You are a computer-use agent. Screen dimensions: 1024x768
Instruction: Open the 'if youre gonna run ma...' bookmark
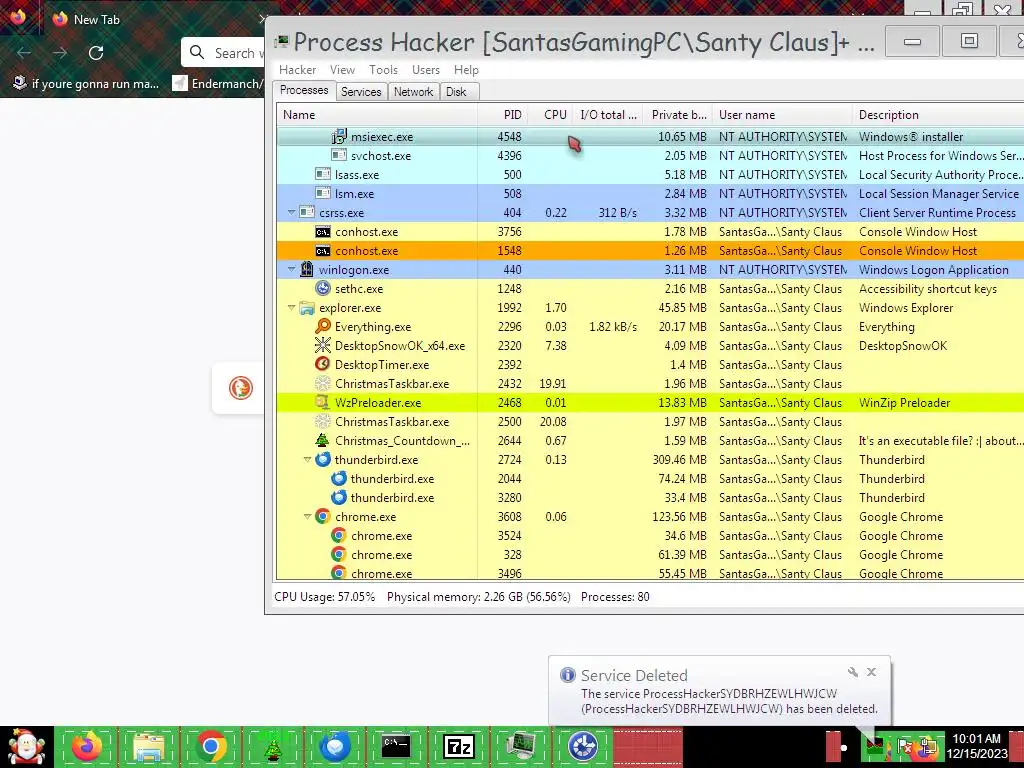86,84
